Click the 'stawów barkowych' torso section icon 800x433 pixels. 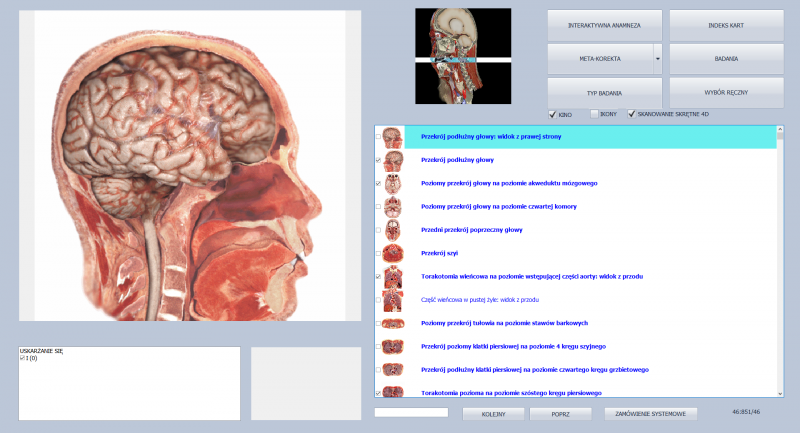[x=393, y=323]
